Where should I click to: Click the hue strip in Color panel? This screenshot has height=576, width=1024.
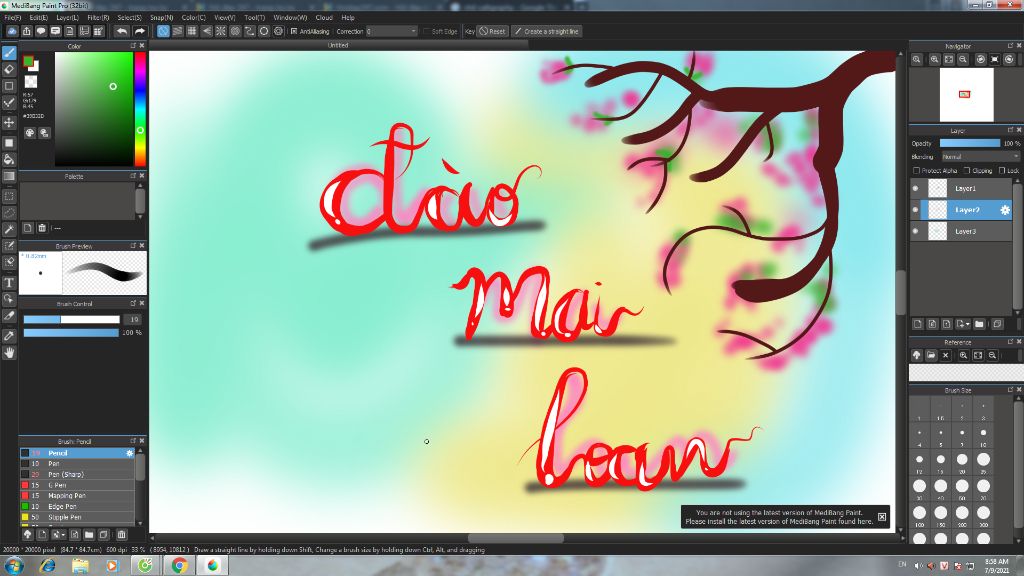(140, 109)
